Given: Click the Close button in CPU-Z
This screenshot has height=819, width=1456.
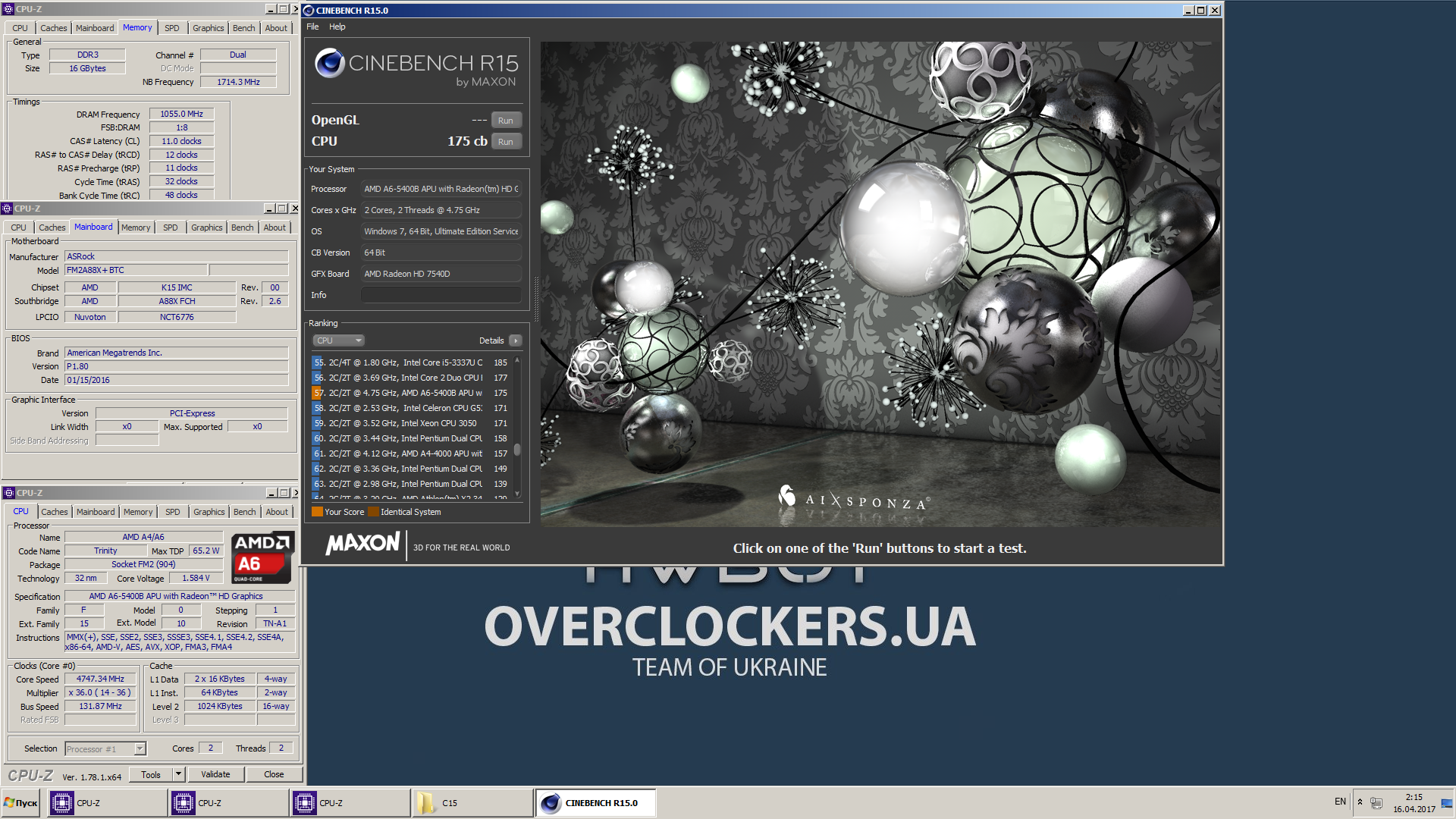Looking at the screenshot, I should pyautogui.click(x=274, y=774).
